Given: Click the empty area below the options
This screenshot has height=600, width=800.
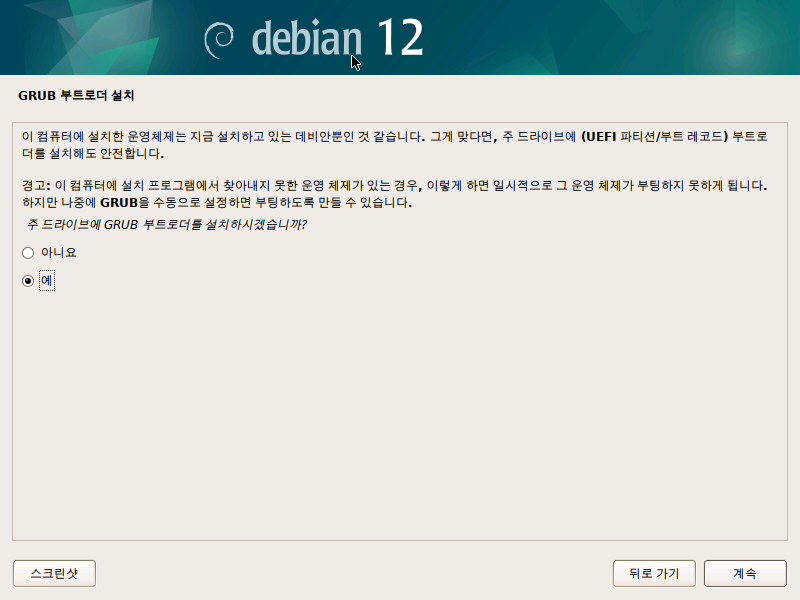Looking at the screenshot, I should (x=400, y=413).
